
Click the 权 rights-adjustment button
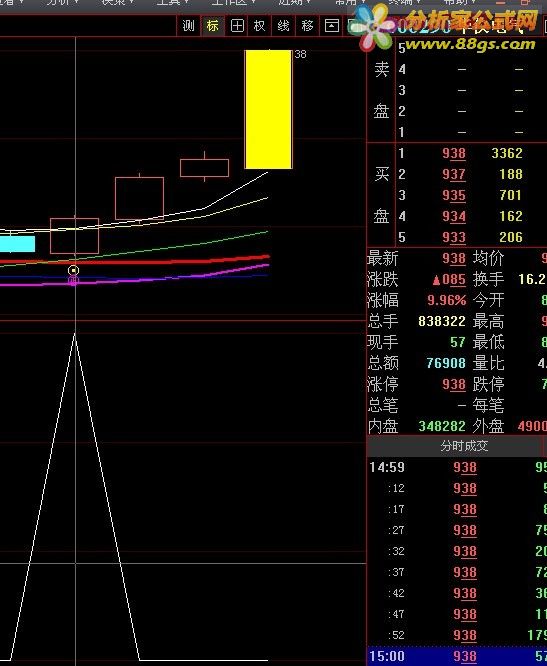coord(259,26)
